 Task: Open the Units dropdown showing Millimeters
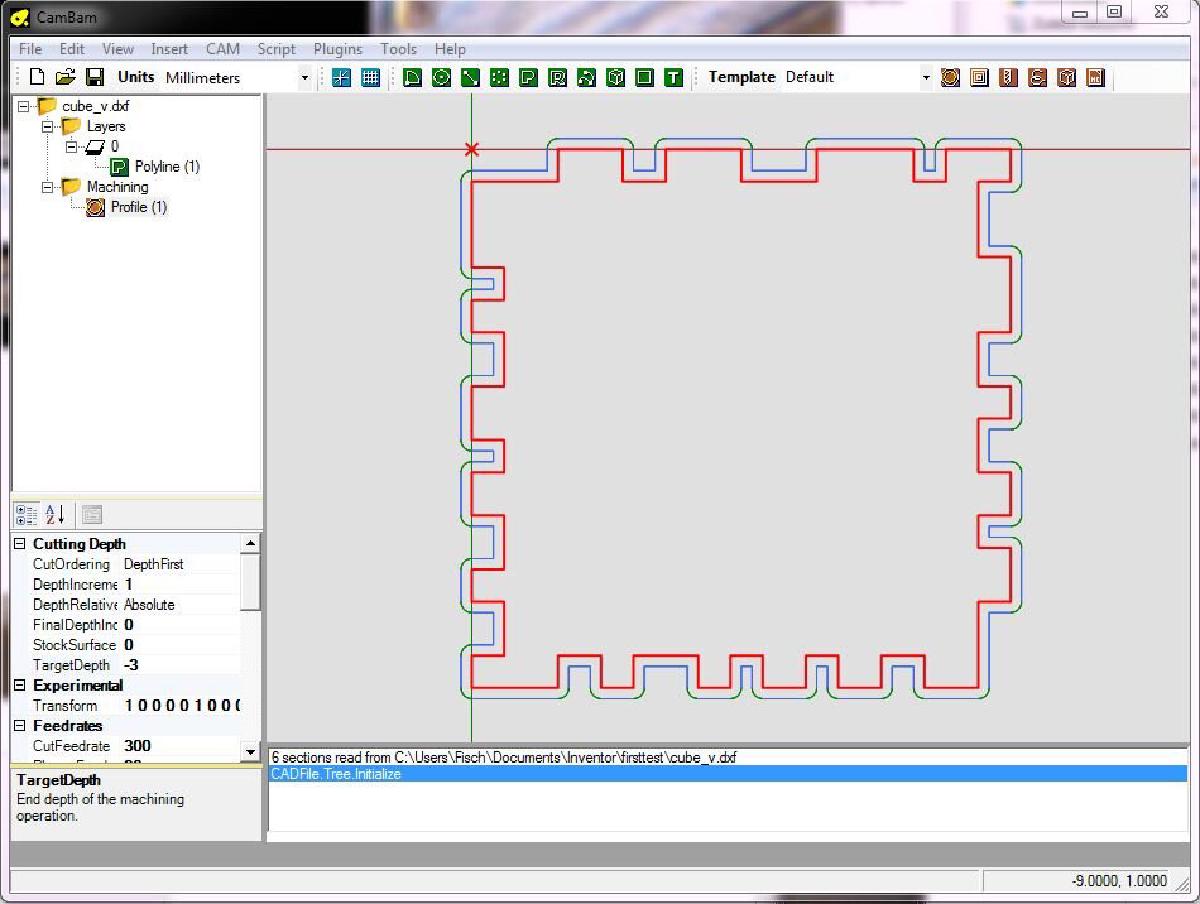coord(305,77)
